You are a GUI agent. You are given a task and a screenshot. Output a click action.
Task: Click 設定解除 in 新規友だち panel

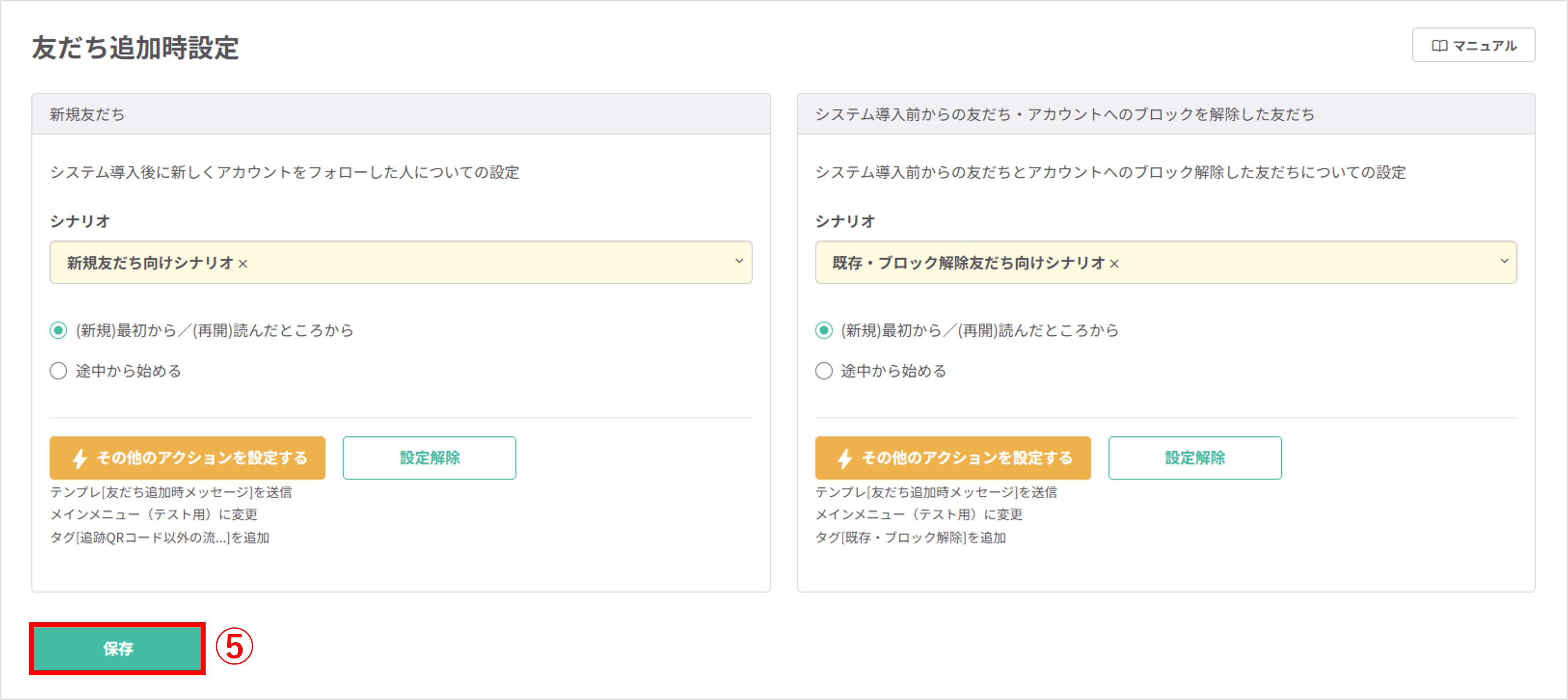click(429, 458)
